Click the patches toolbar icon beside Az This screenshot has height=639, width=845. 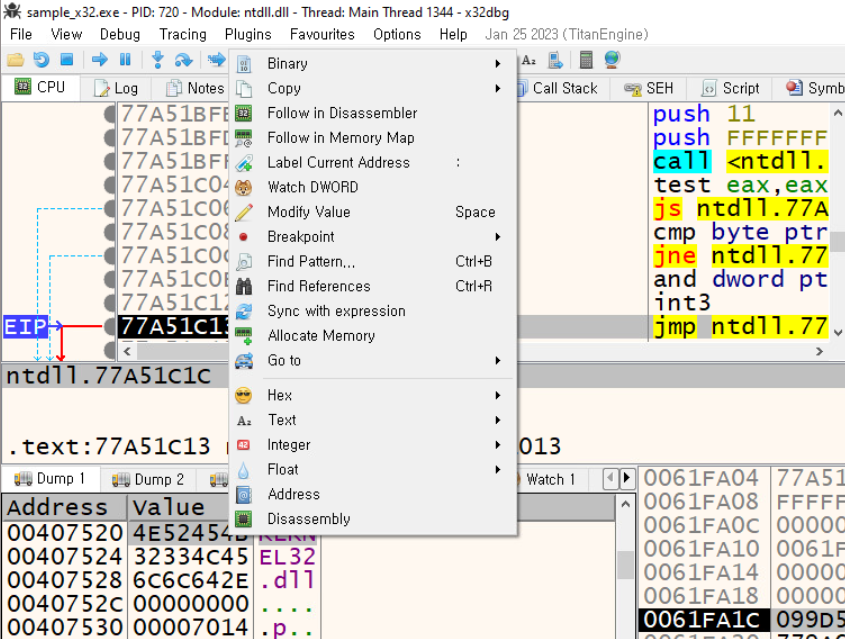point(555,60)
